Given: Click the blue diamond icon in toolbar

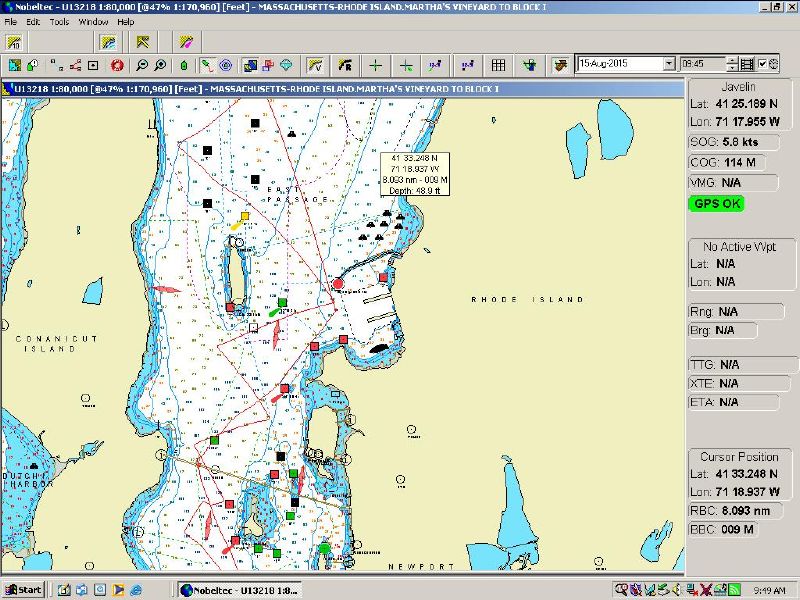Looking at the screenshot, I should click(286, 65).
